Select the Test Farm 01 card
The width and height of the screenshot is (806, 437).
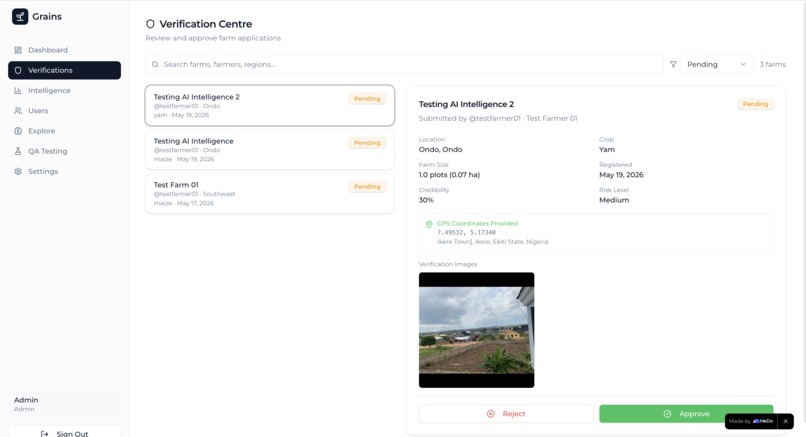tap(270, 194)
